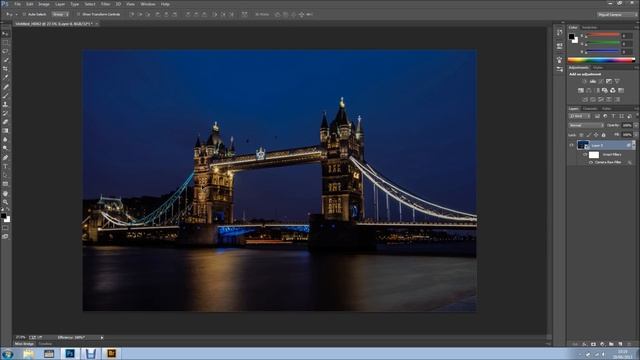
Task: Enable the Auto-Select checkbox
Action: pos(24,14)
